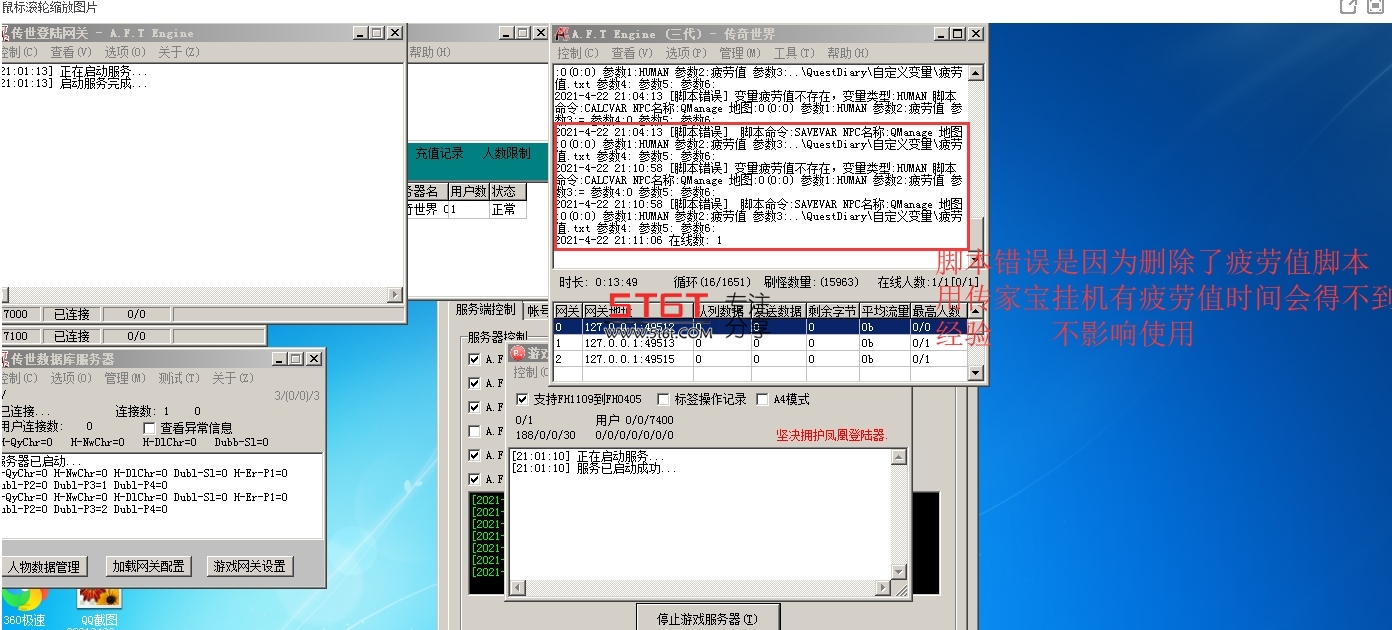The image size is (1392, 630).
Task: Click the gateway table's scroll-down arrow
Action: 976,374
